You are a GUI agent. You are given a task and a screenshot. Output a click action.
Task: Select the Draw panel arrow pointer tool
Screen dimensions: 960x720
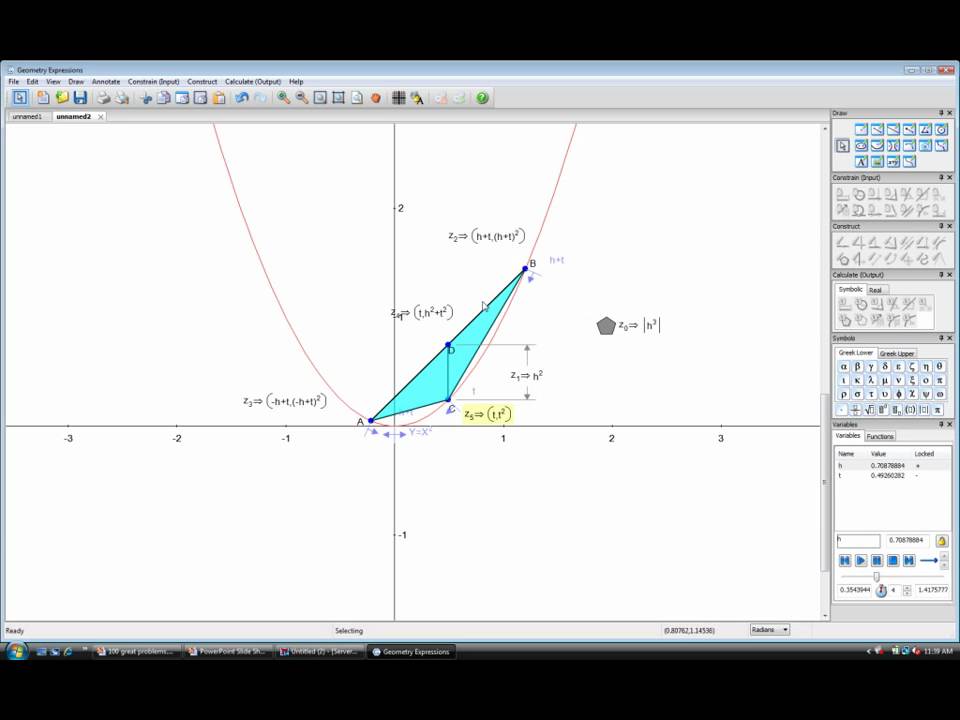pyautogui.click(x=842, y=146)
